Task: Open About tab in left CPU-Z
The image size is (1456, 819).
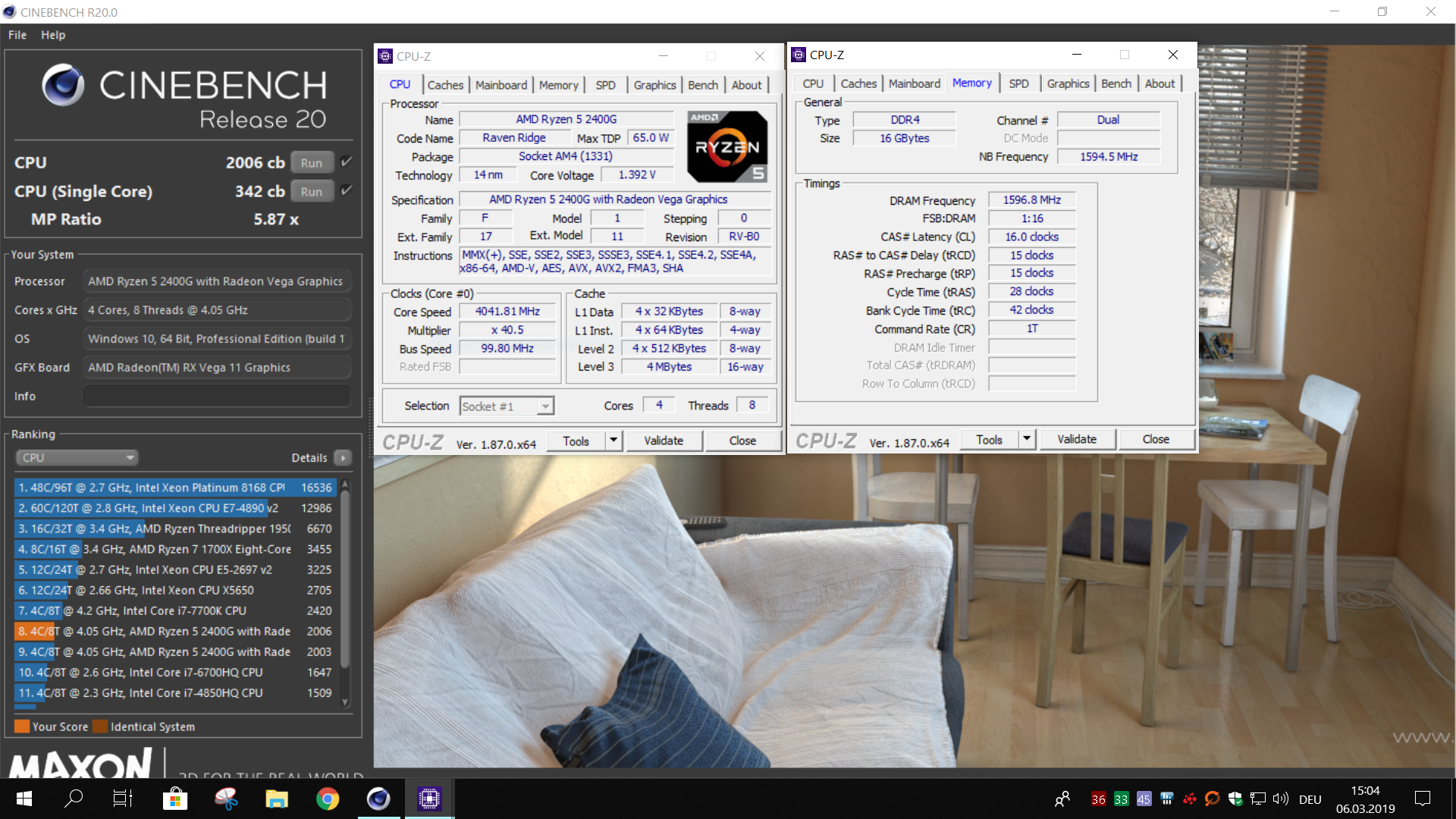Action: pos(747,85)
